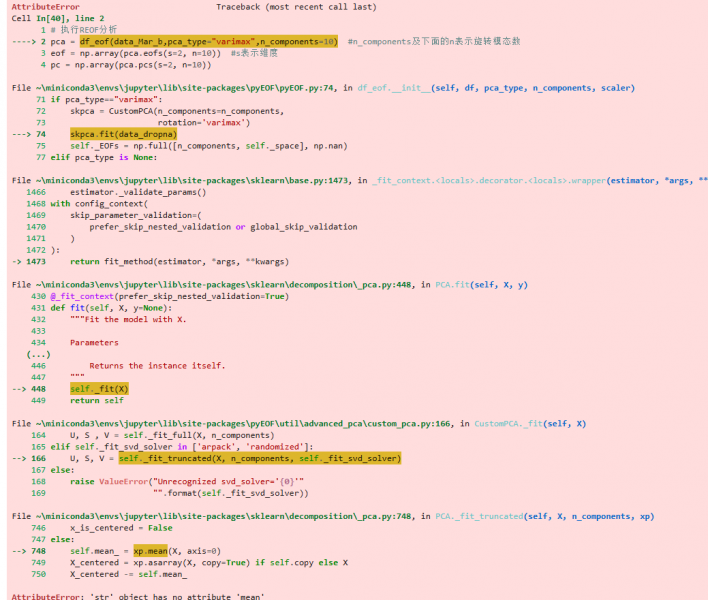Click the eof = np.array(pca.eofs...) line
The height and width of the screenshot is (600, 708).
(138, 53)
